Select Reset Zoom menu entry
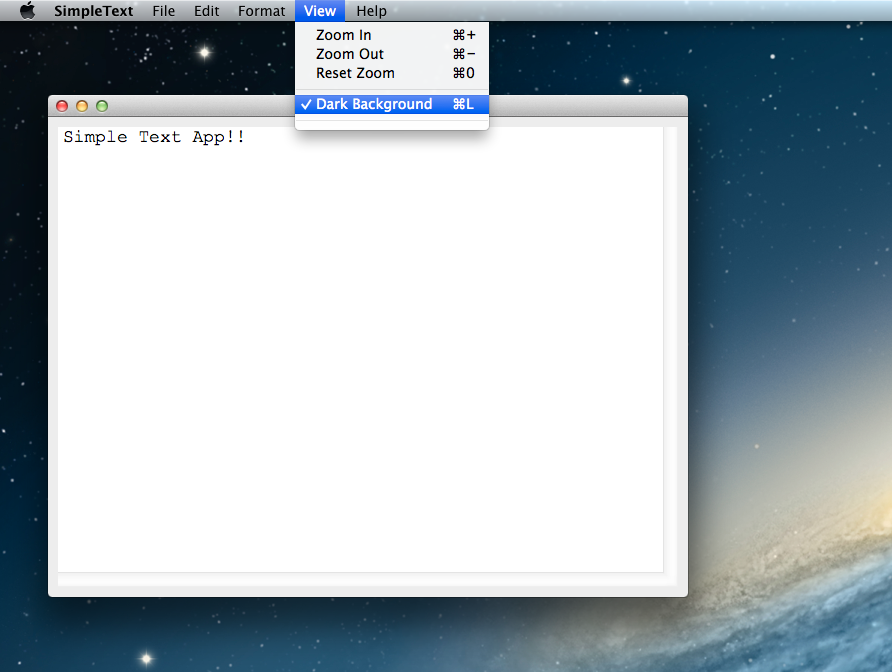892x672 pixels. (392, 73)
